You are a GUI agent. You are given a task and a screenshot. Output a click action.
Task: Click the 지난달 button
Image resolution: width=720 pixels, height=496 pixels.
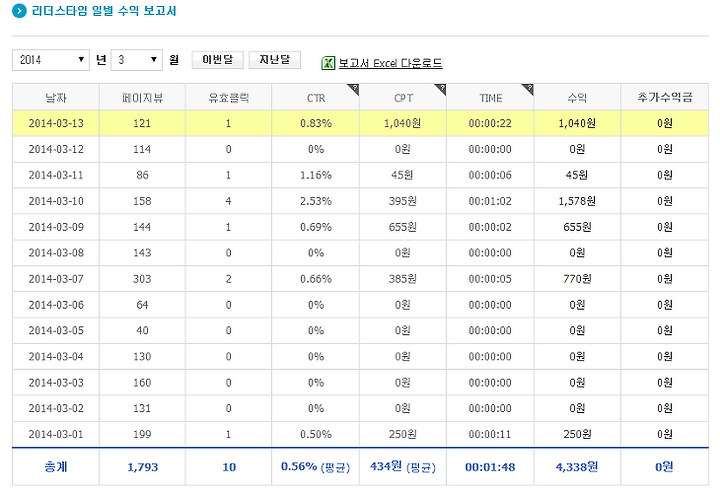tap(275, 60)
